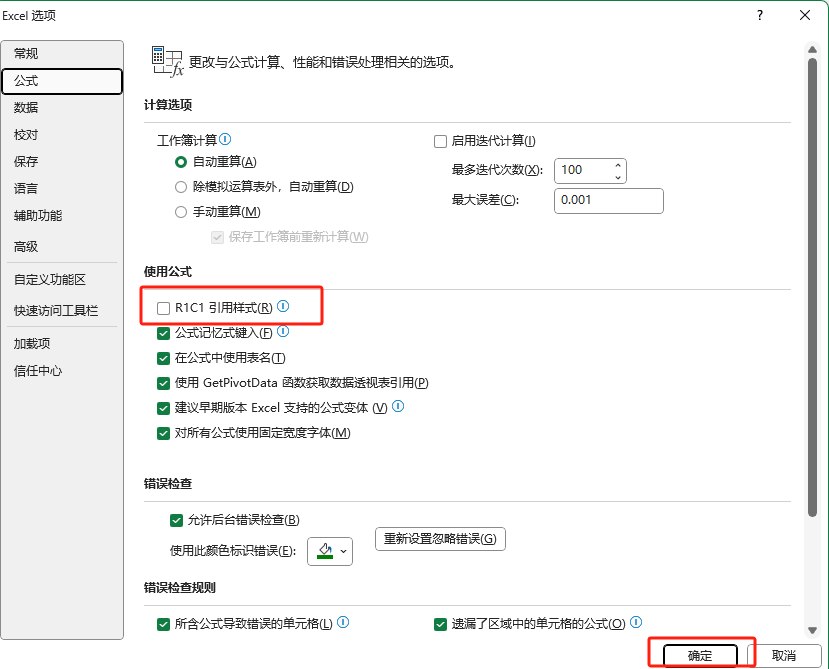Open the 校对 options category
This screenshot has width=829, height=669.
[x=62, y=135]
